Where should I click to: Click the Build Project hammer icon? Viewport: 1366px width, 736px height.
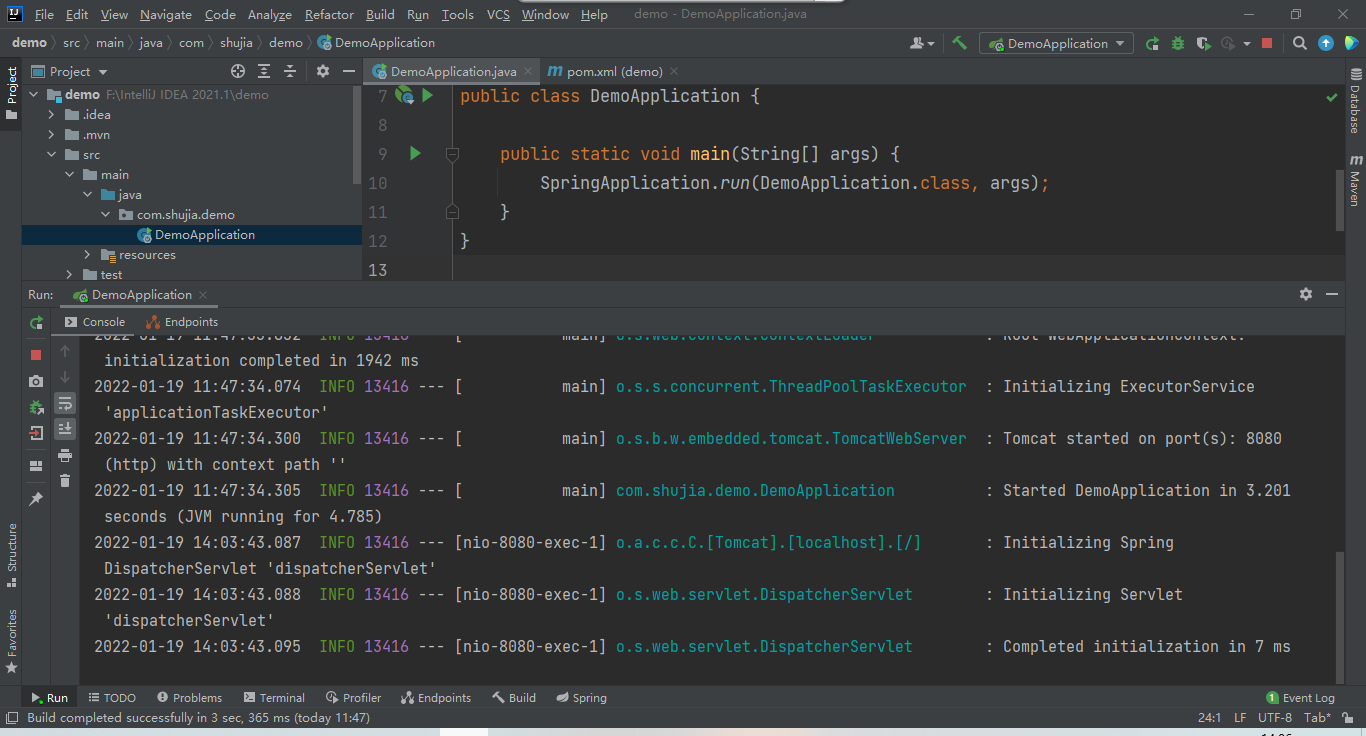click(x=960, y=43)
